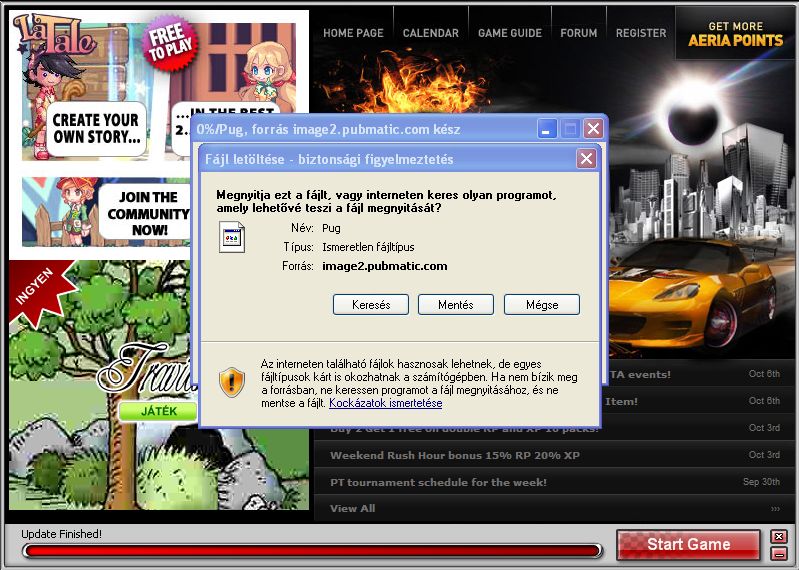Click the Sep 30th date beside PT tournament

[x=761, y=481]
